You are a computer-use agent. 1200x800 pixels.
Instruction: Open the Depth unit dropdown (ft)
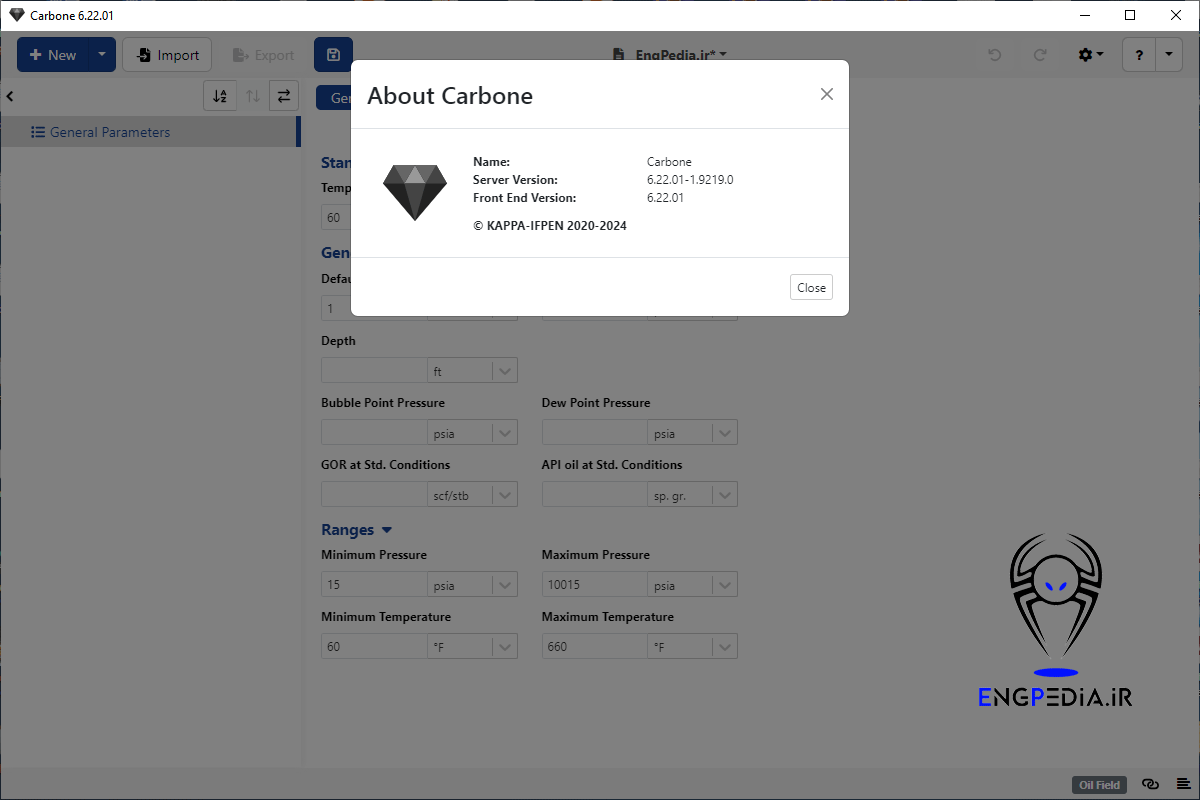505,371
